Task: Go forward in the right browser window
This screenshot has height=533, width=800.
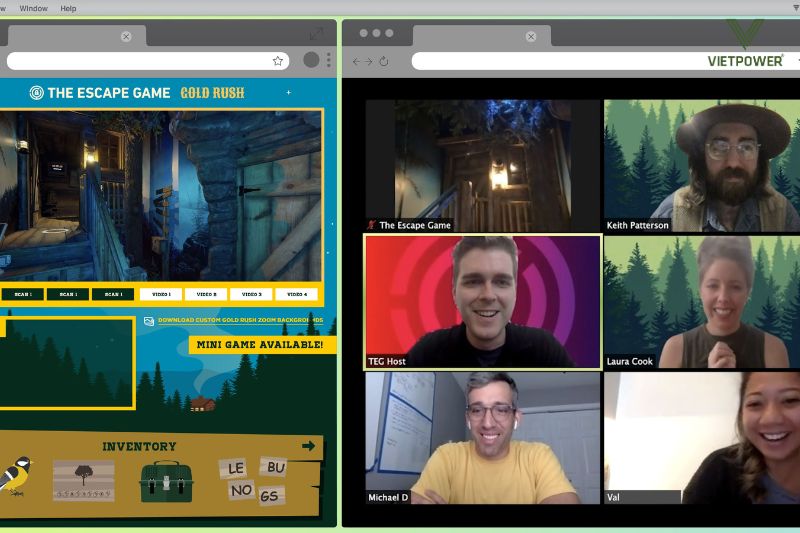Action: pos(368,62)
